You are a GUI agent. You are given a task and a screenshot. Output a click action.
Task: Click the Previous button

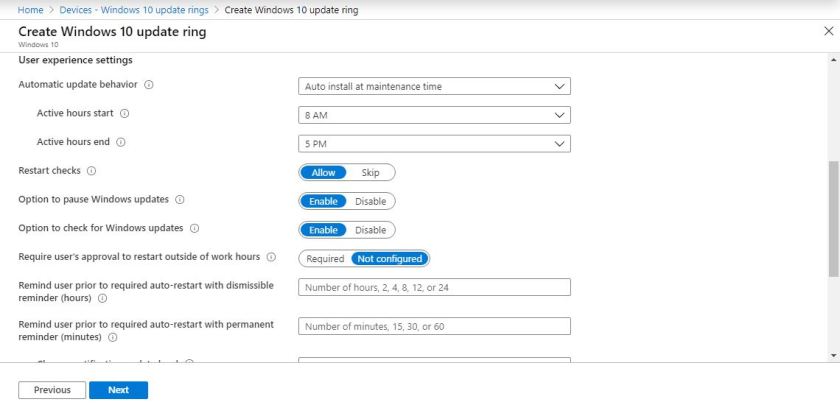[x=52, y=390]
